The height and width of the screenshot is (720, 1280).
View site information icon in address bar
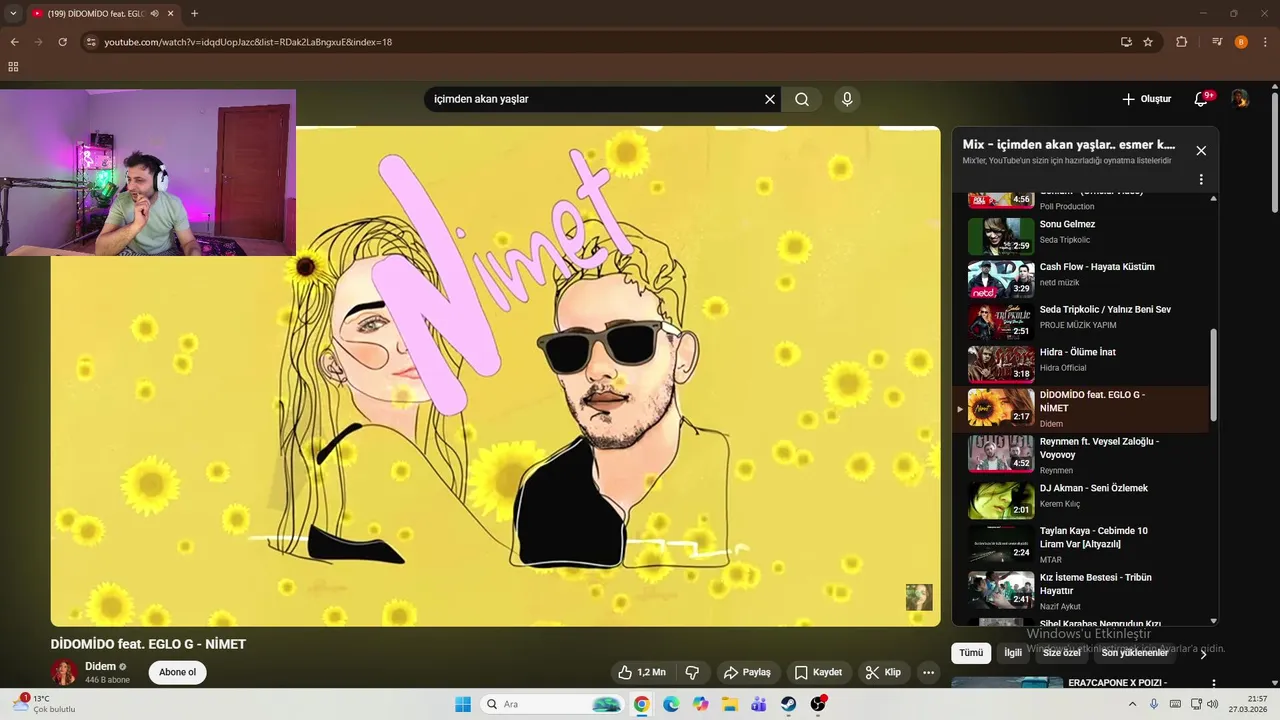tap(91, 42)
